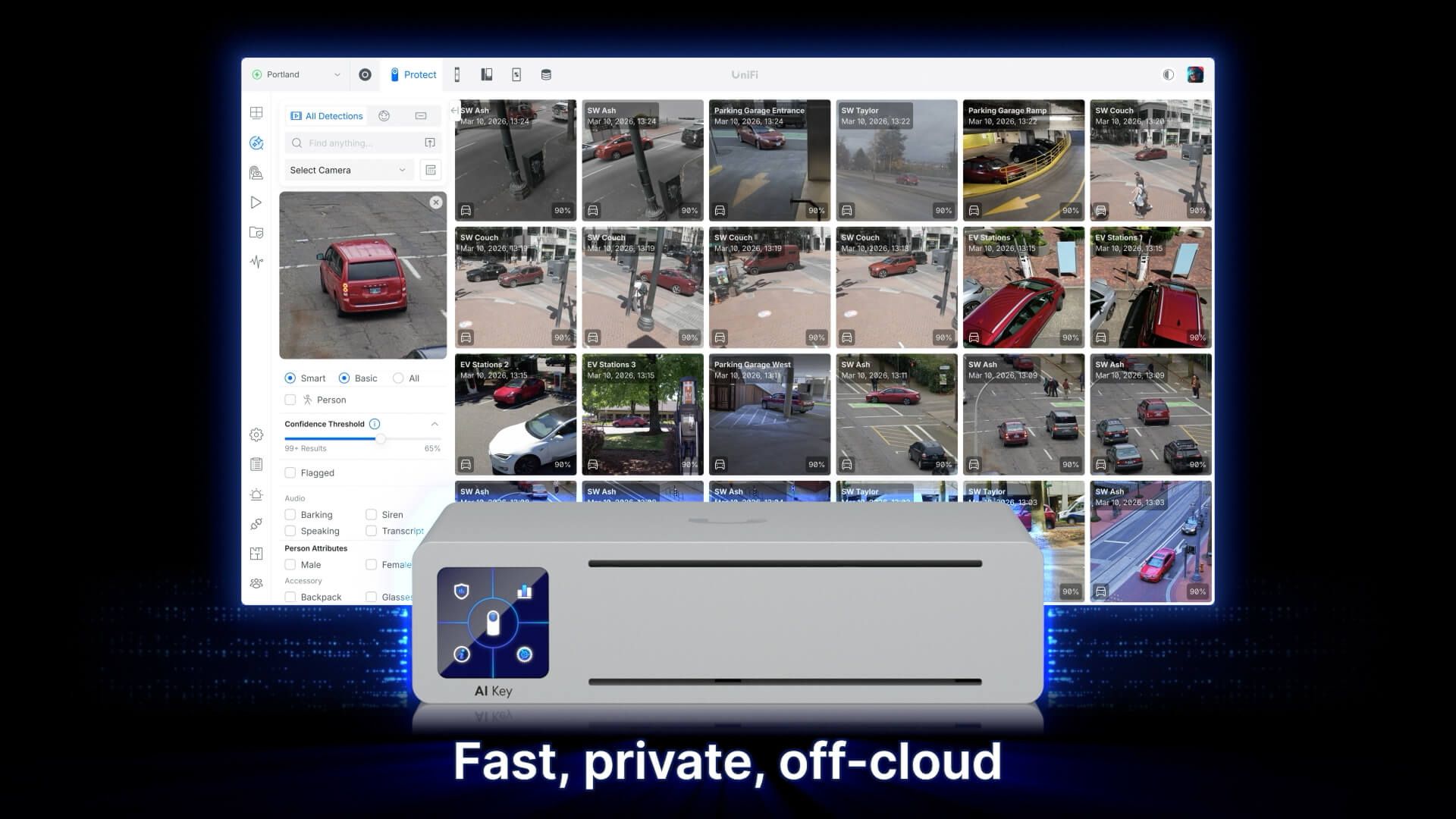Click the dashboard grid sidebar icon
Viewport: 1456px width, 819px height.
point(256,113)
